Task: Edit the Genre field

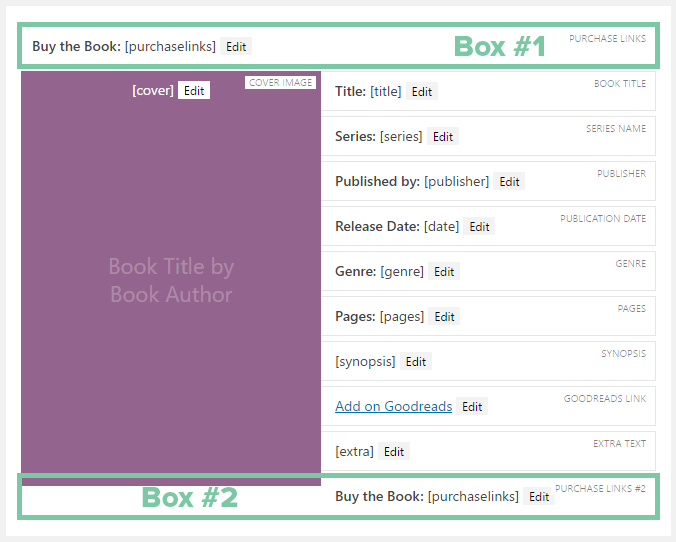Action: (x=444, y=272)
